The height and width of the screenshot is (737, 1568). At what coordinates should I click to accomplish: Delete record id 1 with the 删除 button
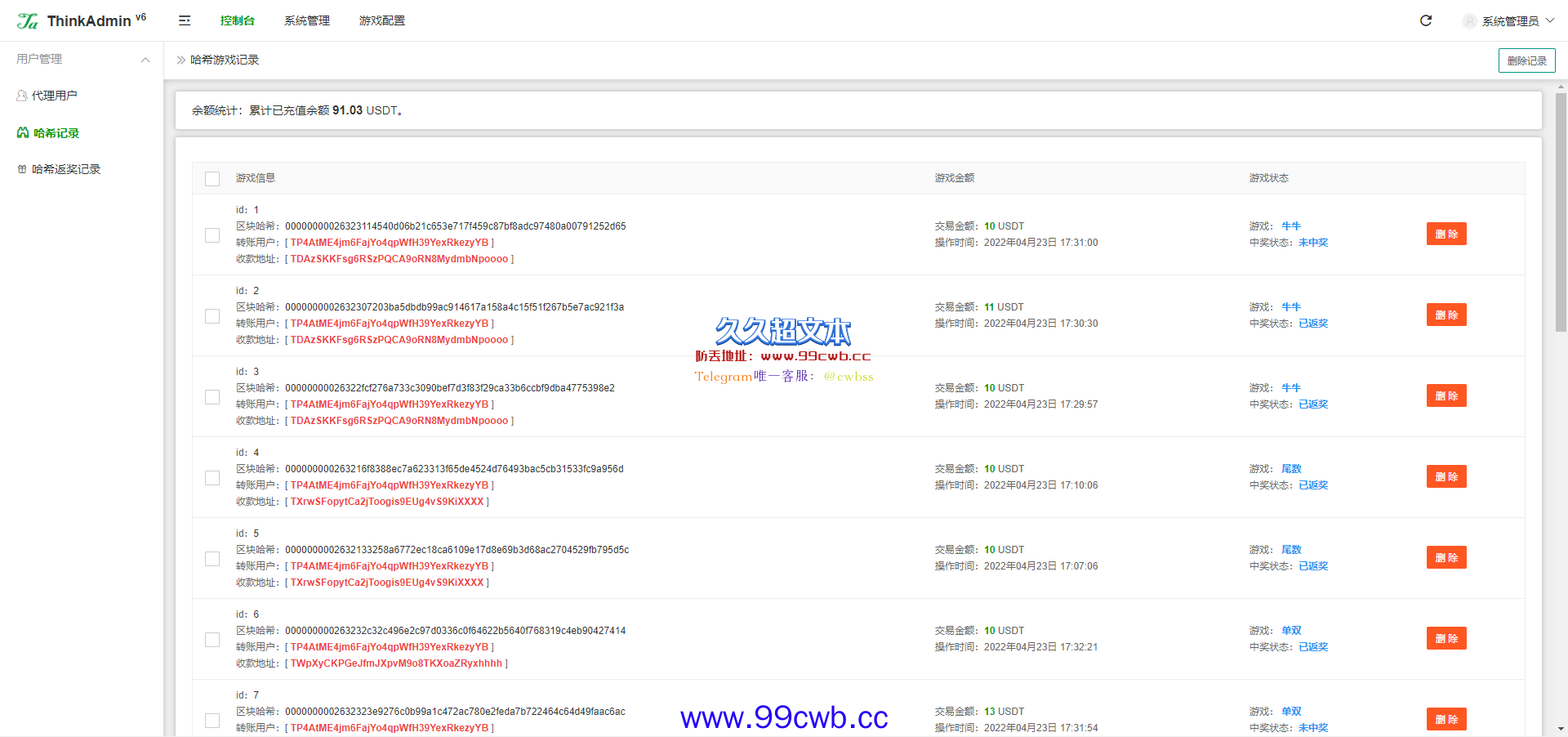click(x=1446, y=234)
